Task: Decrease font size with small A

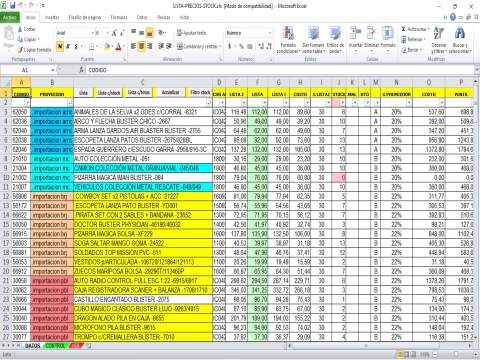Action: point(122,33)
